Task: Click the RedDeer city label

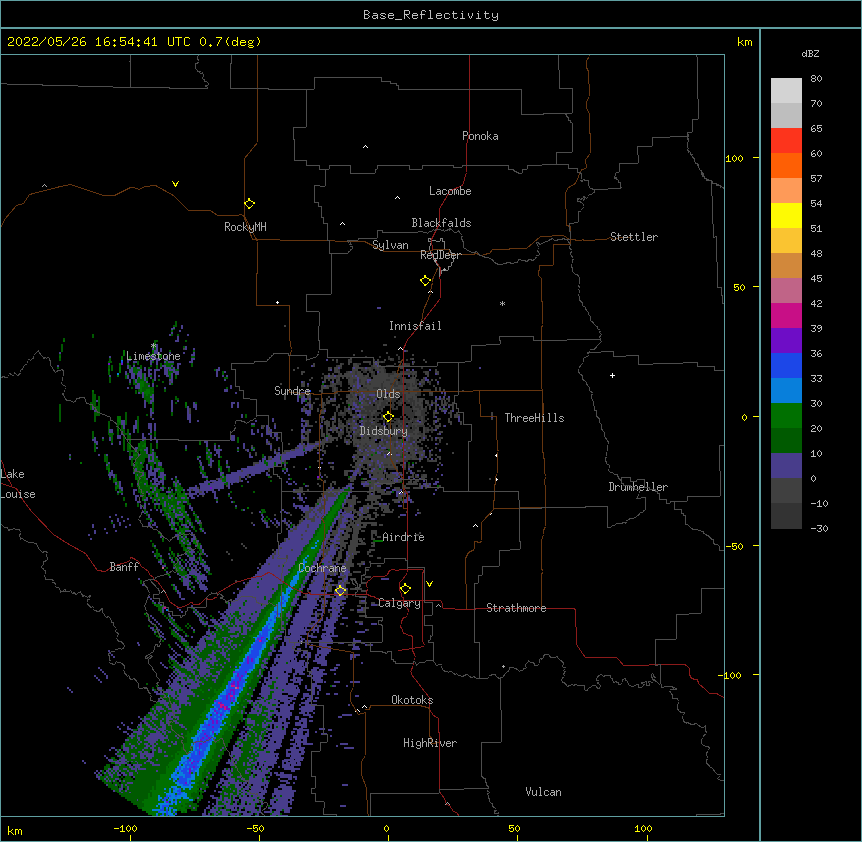Action: tap(440, 255)
